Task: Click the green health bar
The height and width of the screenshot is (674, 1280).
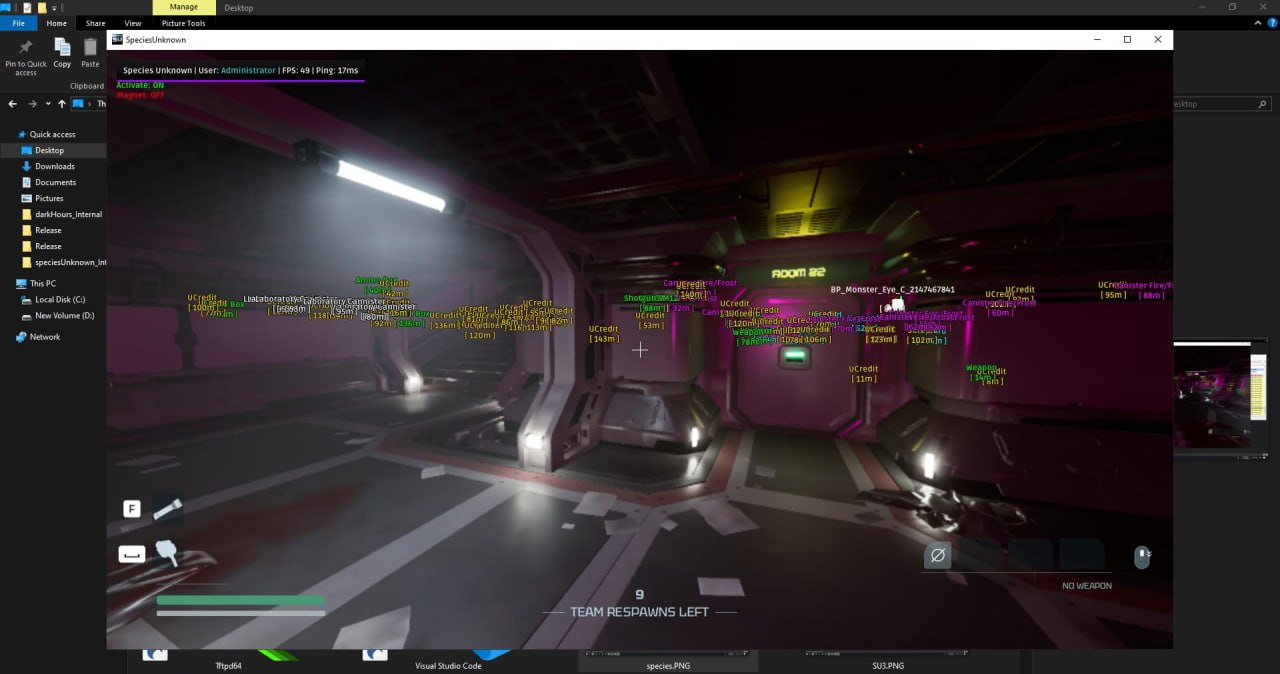Action: [x=241, y=600]
